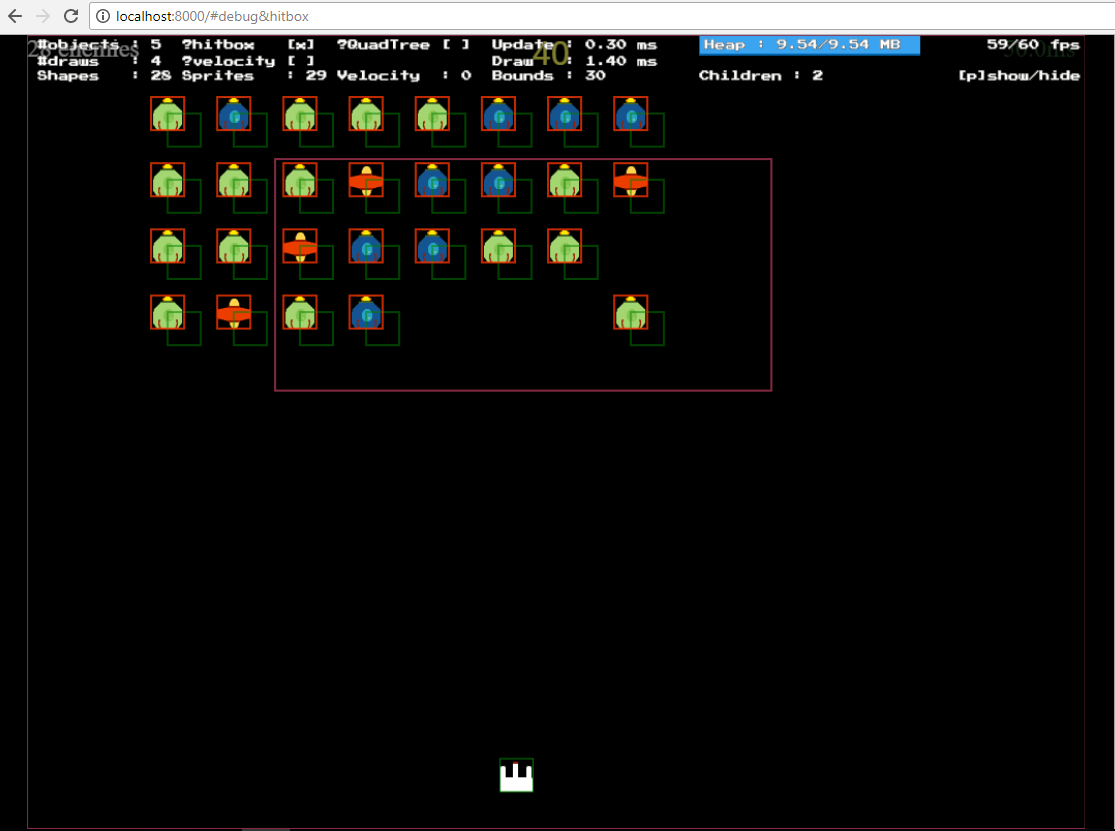Click the blue Heap memory bar
Image resolution: width=1115 pixels, height=831 pixels.
pos(809,45)
